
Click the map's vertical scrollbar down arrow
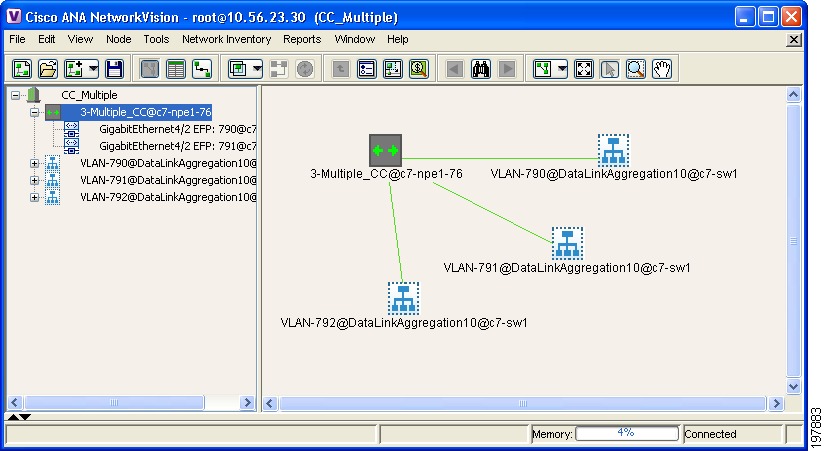[x=794, y=386]
